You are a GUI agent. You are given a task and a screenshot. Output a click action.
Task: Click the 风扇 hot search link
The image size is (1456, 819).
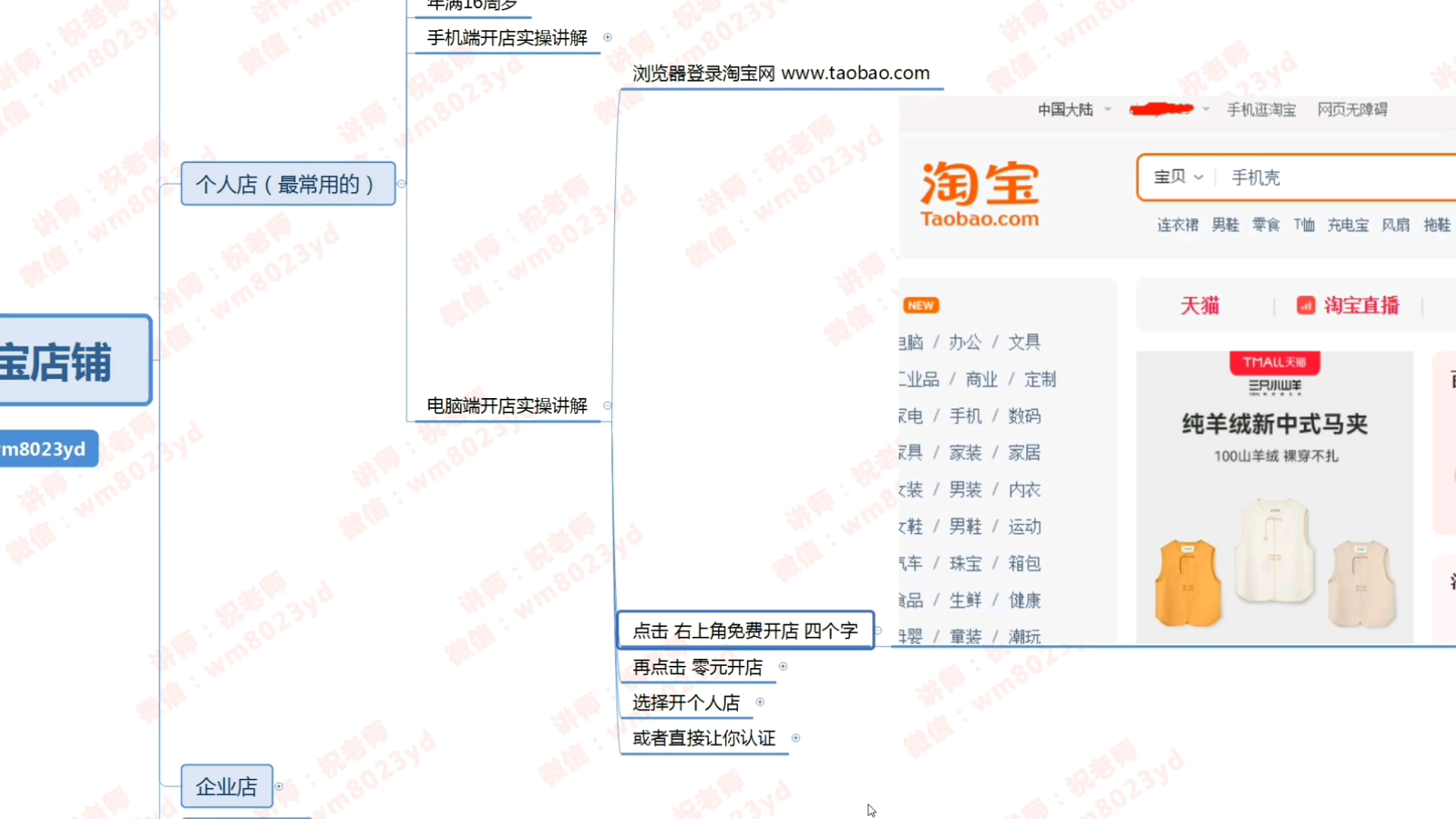(1395, 224)
